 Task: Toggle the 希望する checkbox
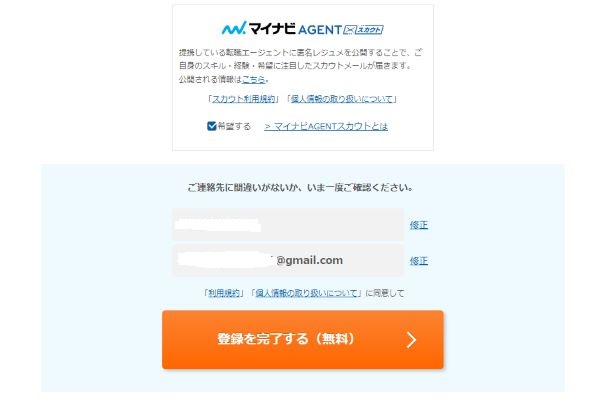(212, 126)
